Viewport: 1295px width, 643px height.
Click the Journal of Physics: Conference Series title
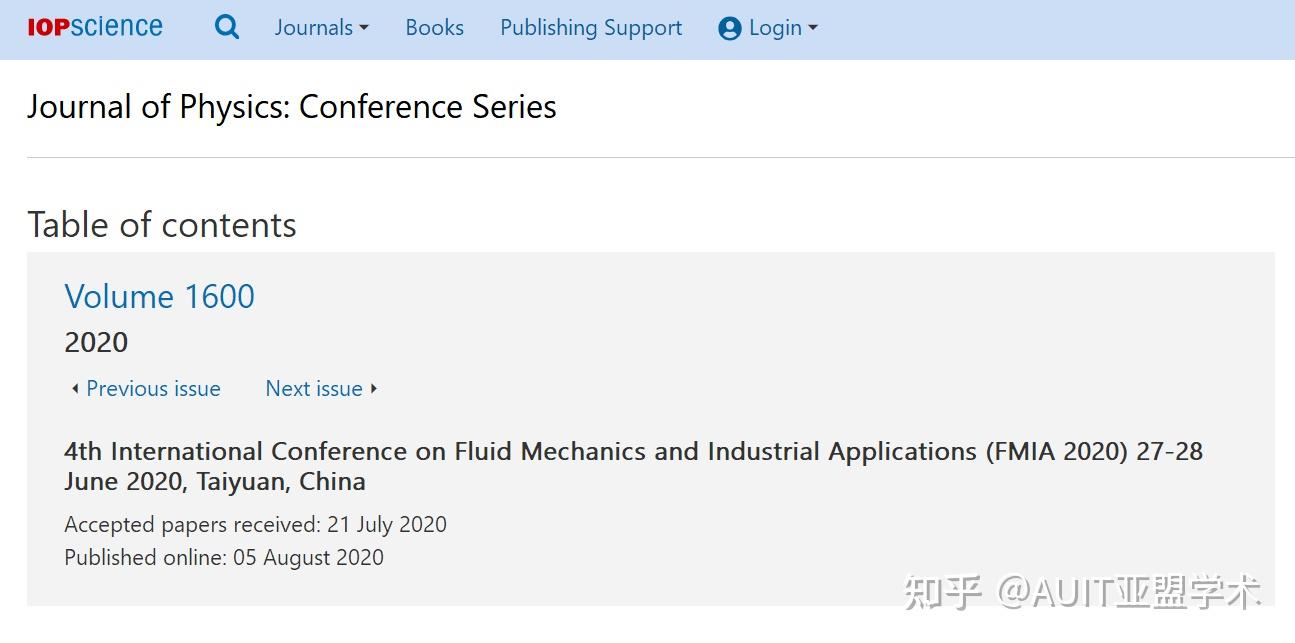292,107
